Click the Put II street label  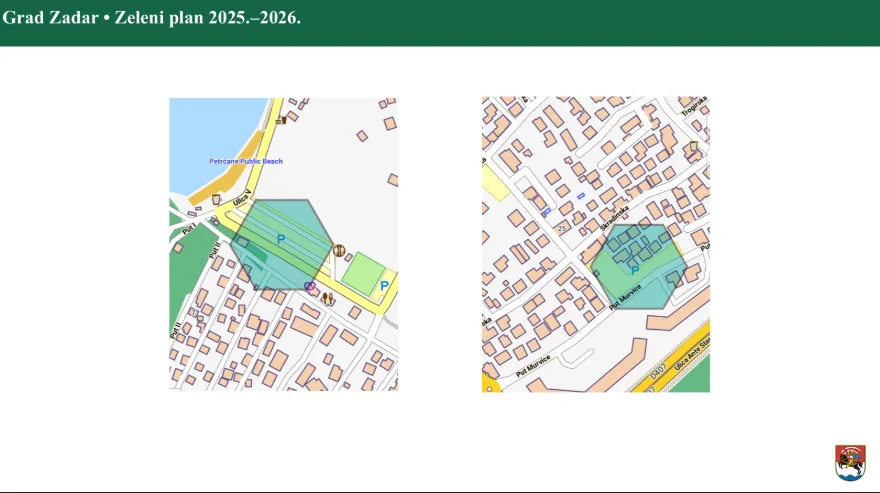click(x=213, y=249)
